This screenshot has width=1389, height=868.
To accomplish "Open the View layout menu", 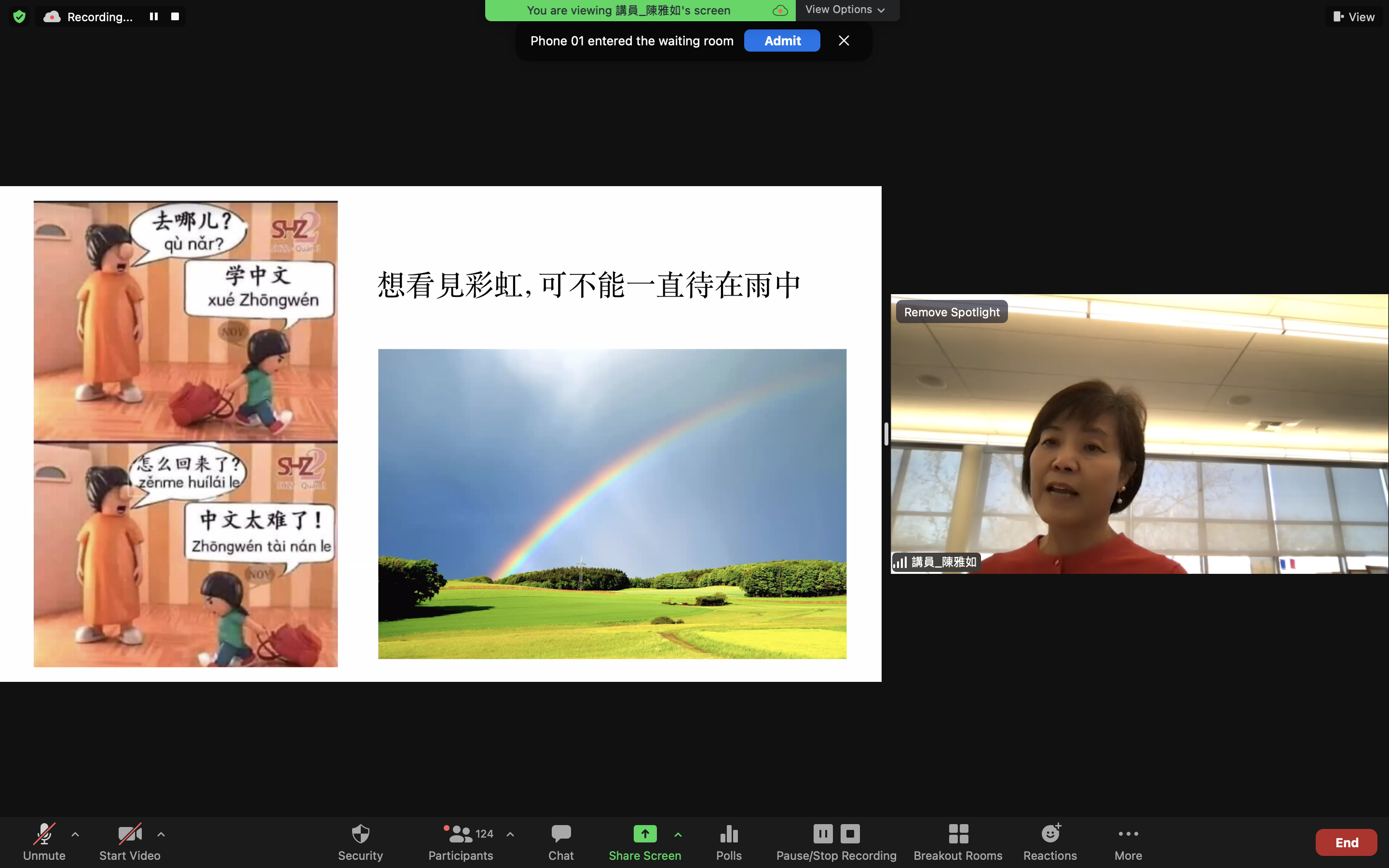I will click(x=1353, y=17).
